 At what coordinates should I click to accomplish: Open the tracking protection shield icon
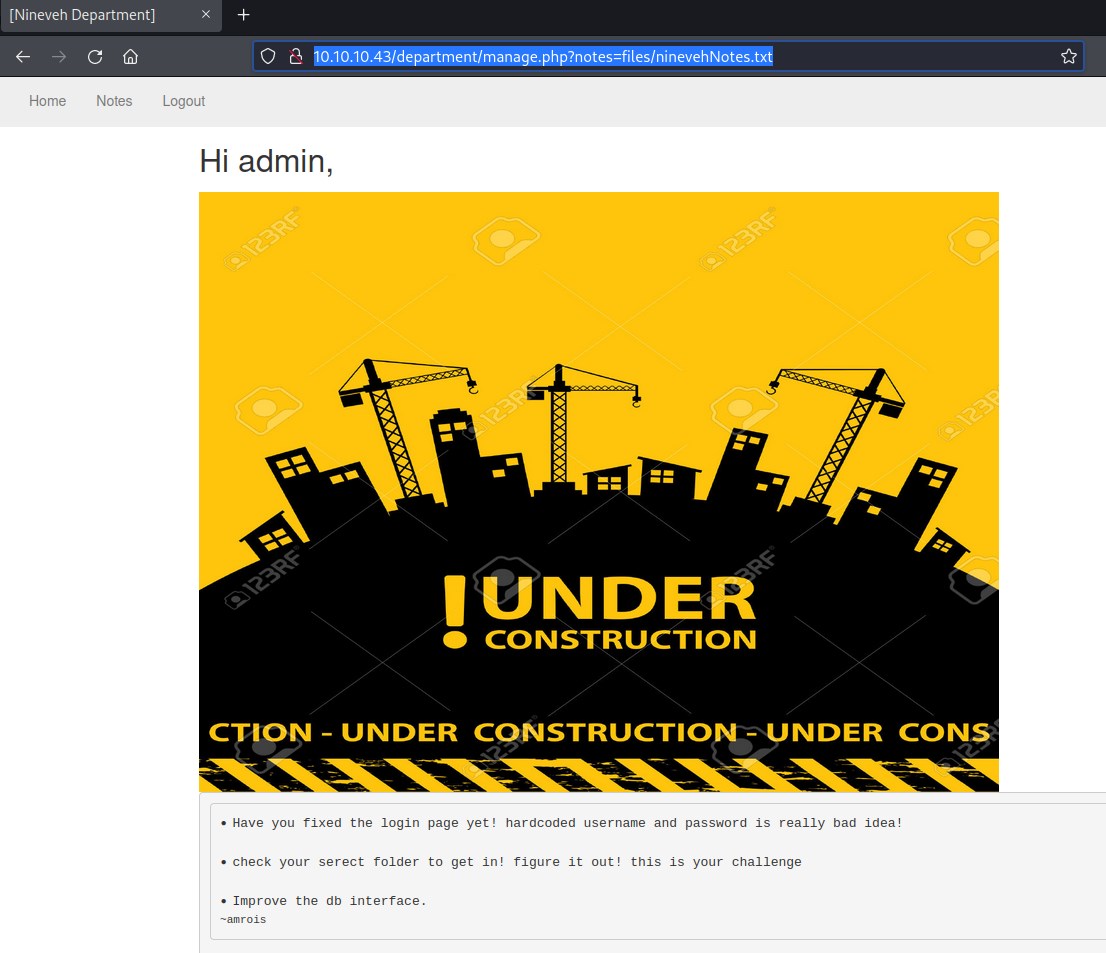click(268, 57)
